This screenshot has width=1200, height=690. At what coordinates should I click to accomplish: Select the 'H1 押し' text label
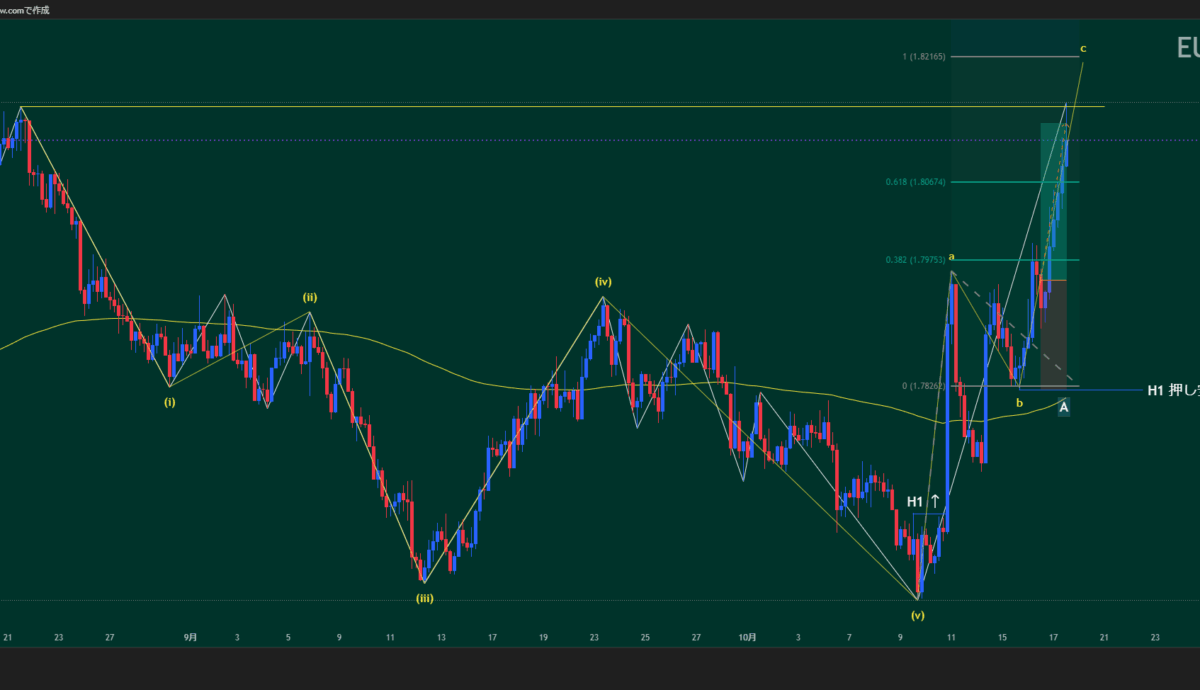click(x=1172, y=391)
